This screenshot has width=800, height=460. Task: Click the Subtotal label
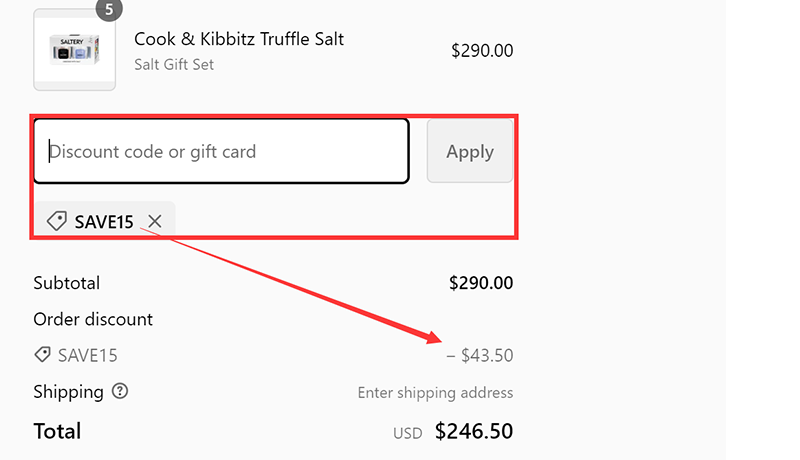[x=67, y=283]
